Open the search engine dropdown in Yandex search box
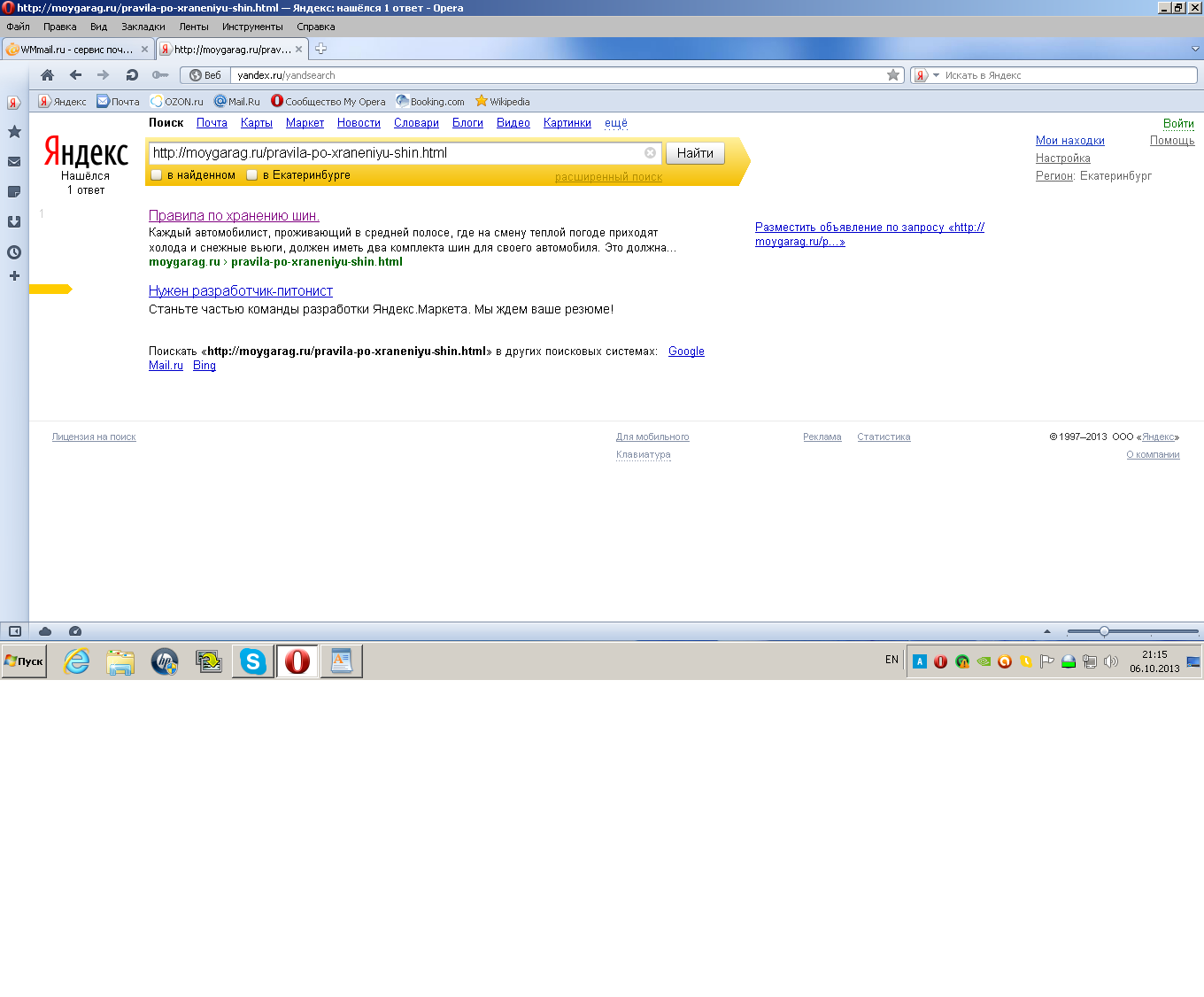The image size is (1204, 997). pyautogui.click(x=936, y=75)
